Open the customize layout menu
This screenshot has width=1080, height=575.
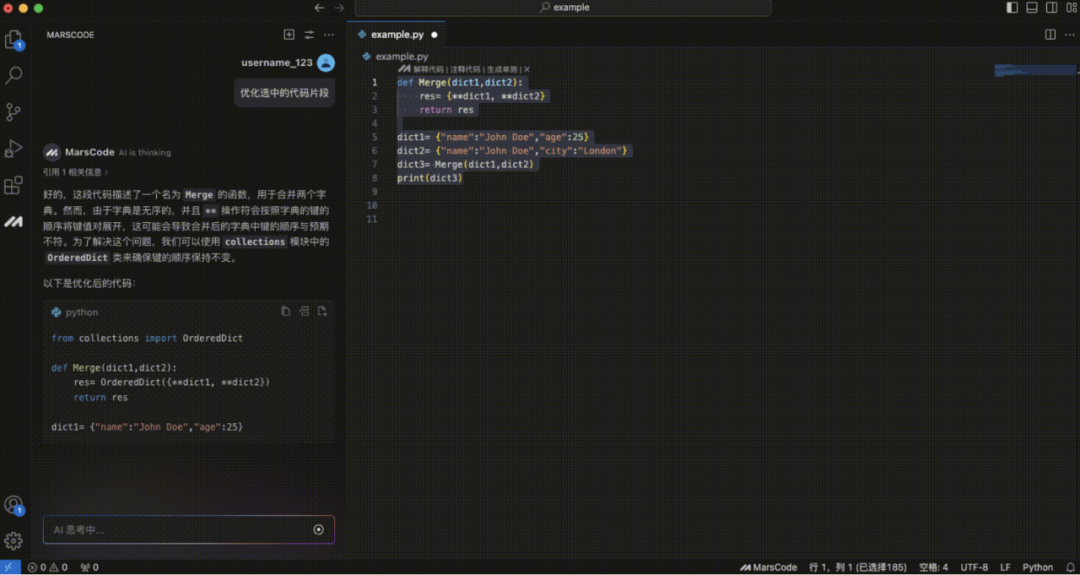tap(1071, 8)
